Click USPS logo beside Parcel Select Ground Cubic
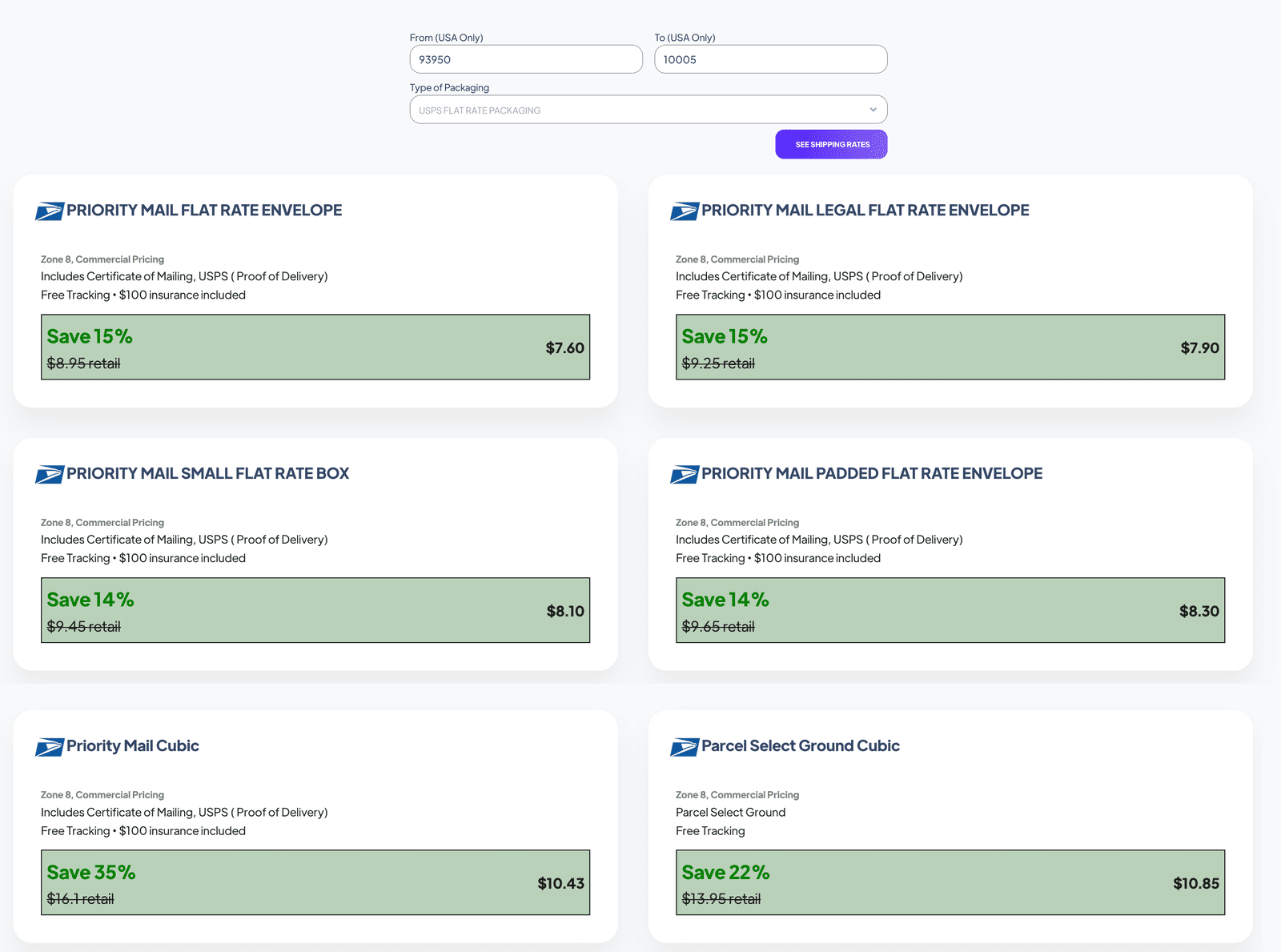Image resolution: width=1281 pixels, height=952 pixels. click(684, 747)
